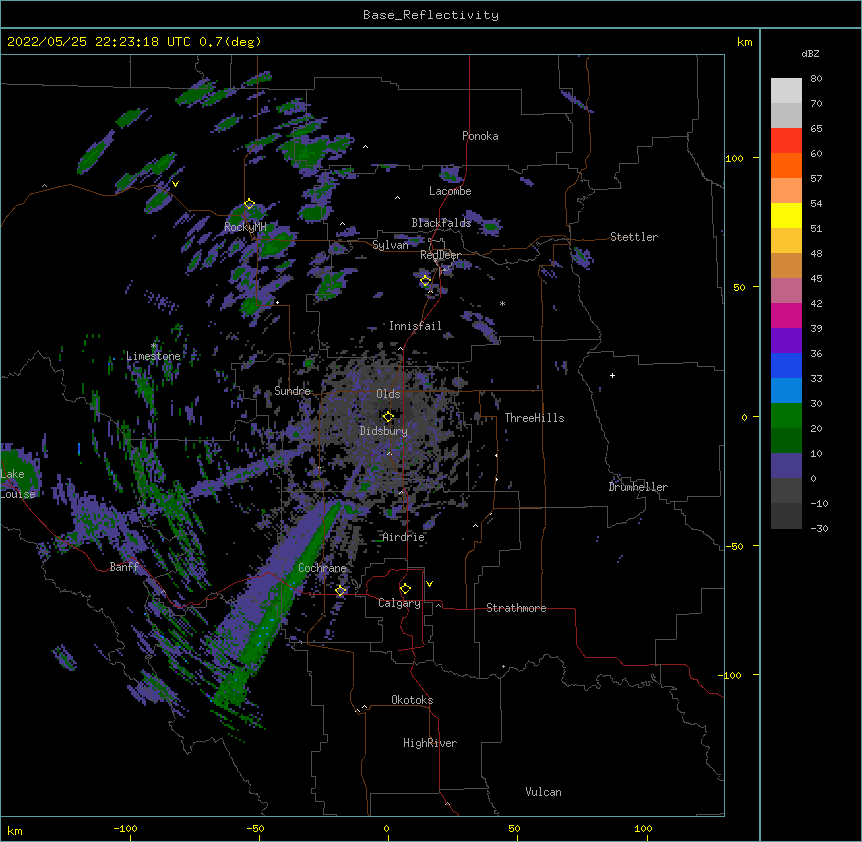Image resolution: width=862 pixels, height=842 pixels.
Task: Click the Blackfalds city label
Action: pos(441,223)
